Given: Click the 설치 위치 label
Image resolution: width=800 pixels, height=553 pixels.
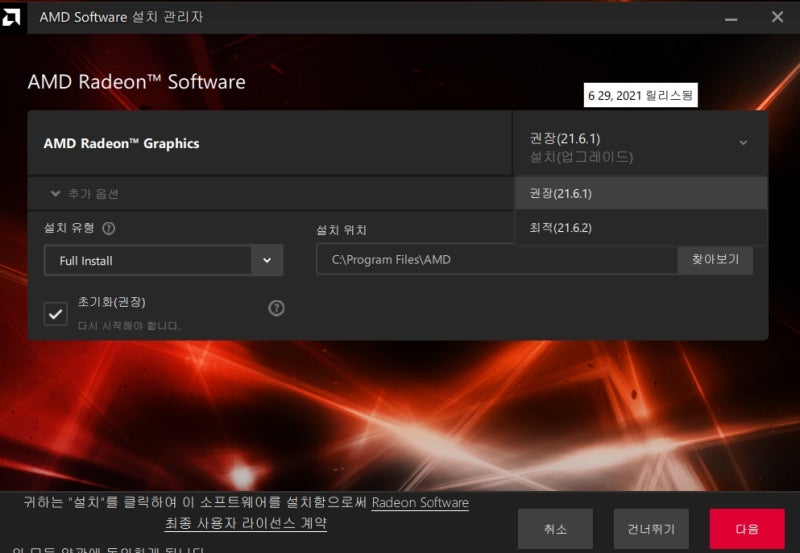Looking at the screenshot, I should point(341,230).
